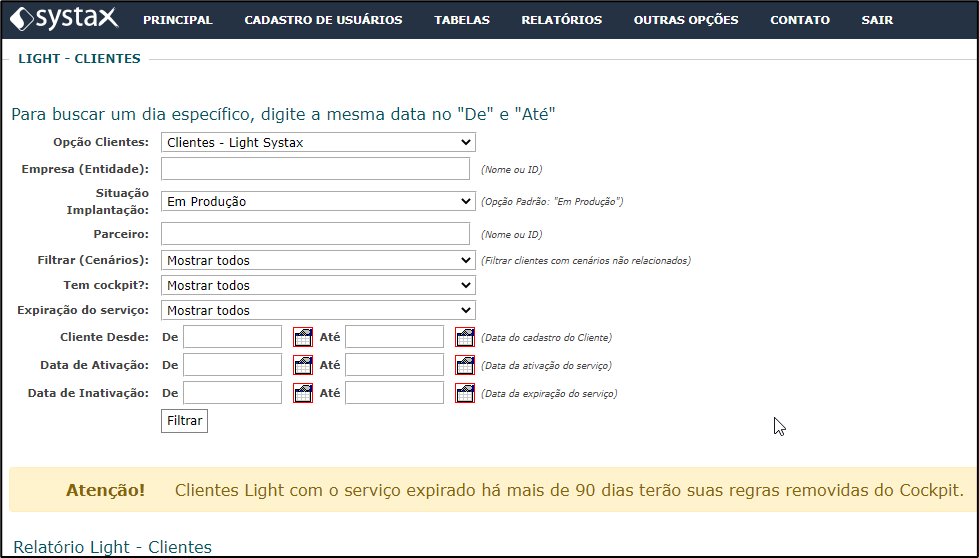This screenshot has width=979, height=558.
Task: Click the Sair link
Action: coord(877,20)
